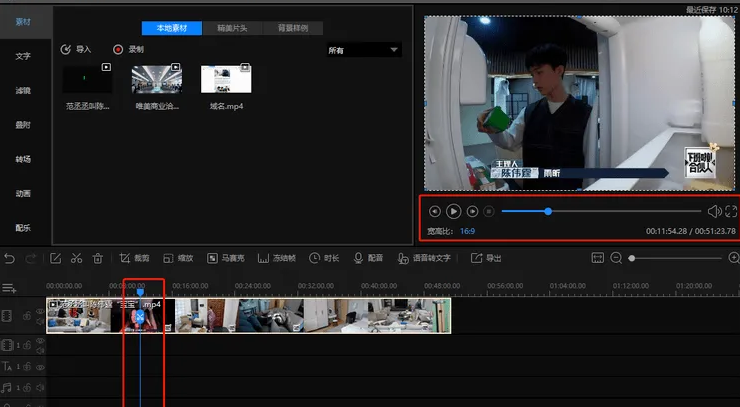Screen dimensions: 740x407
Task: Click the blue scissors on the playhead
Action: (140, 317)
